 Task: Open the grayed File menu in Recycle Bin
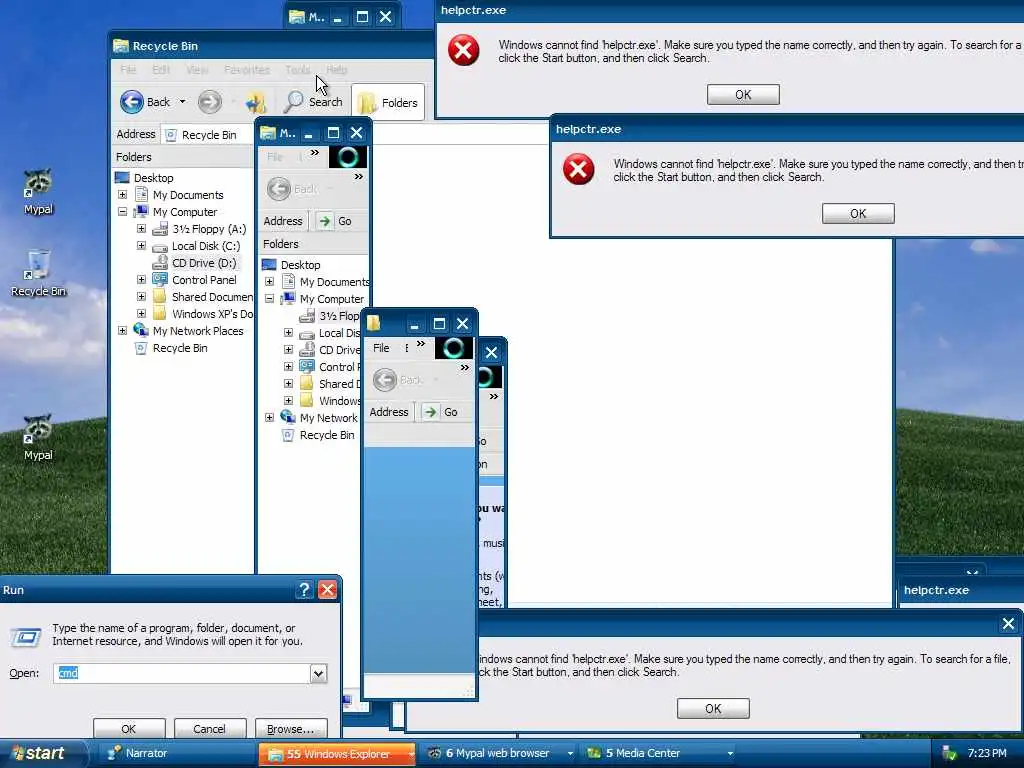coord(128,69)
